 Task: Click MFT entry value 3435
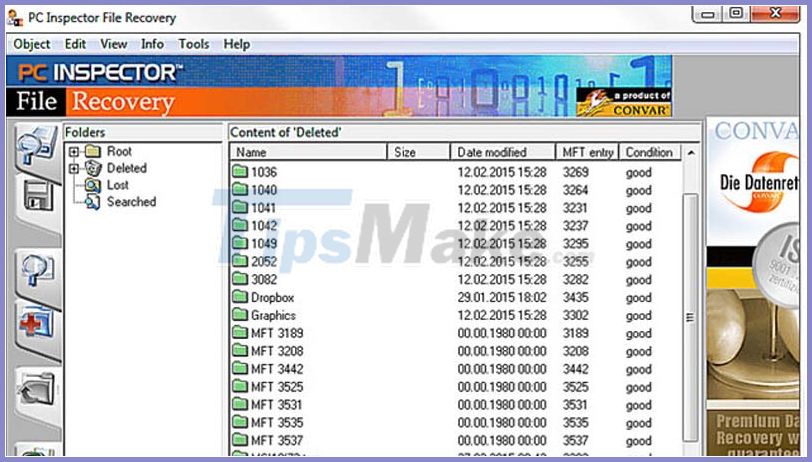[x=575, y=297]
